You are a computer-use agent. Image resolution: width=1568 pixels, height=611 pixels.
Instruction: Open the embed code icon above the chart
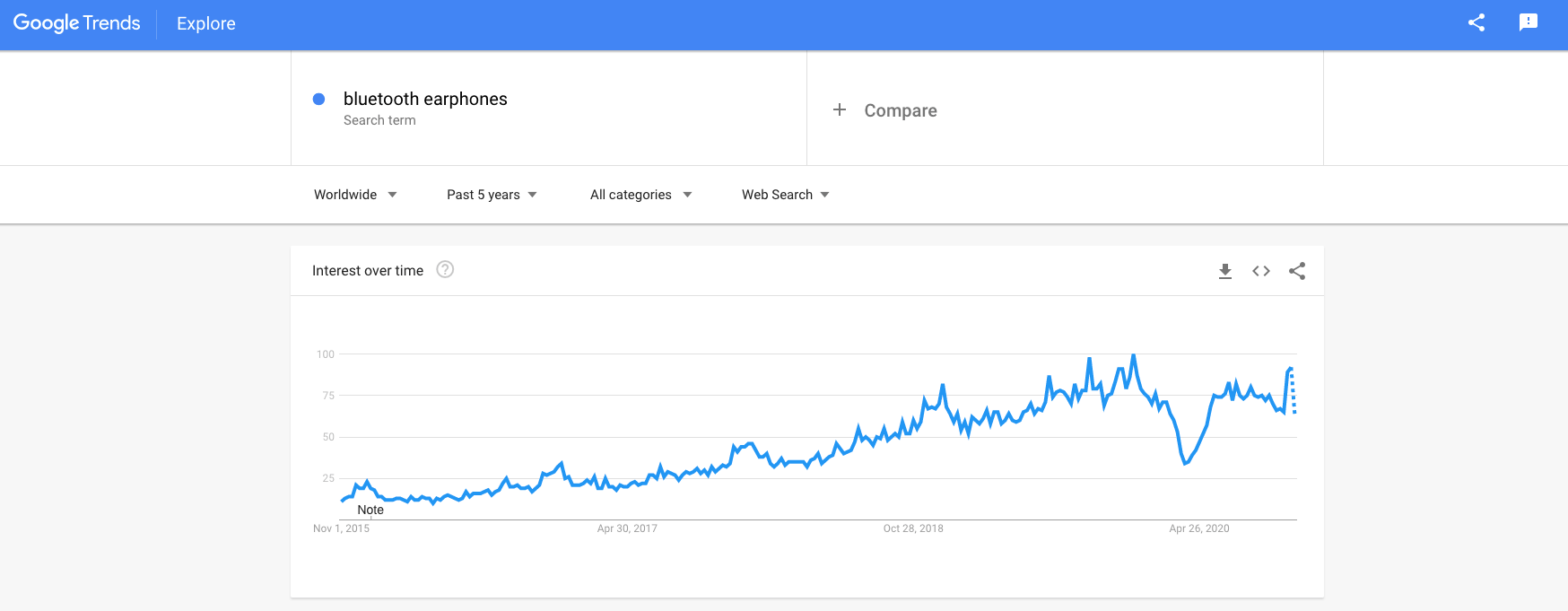pos(1260,270)
